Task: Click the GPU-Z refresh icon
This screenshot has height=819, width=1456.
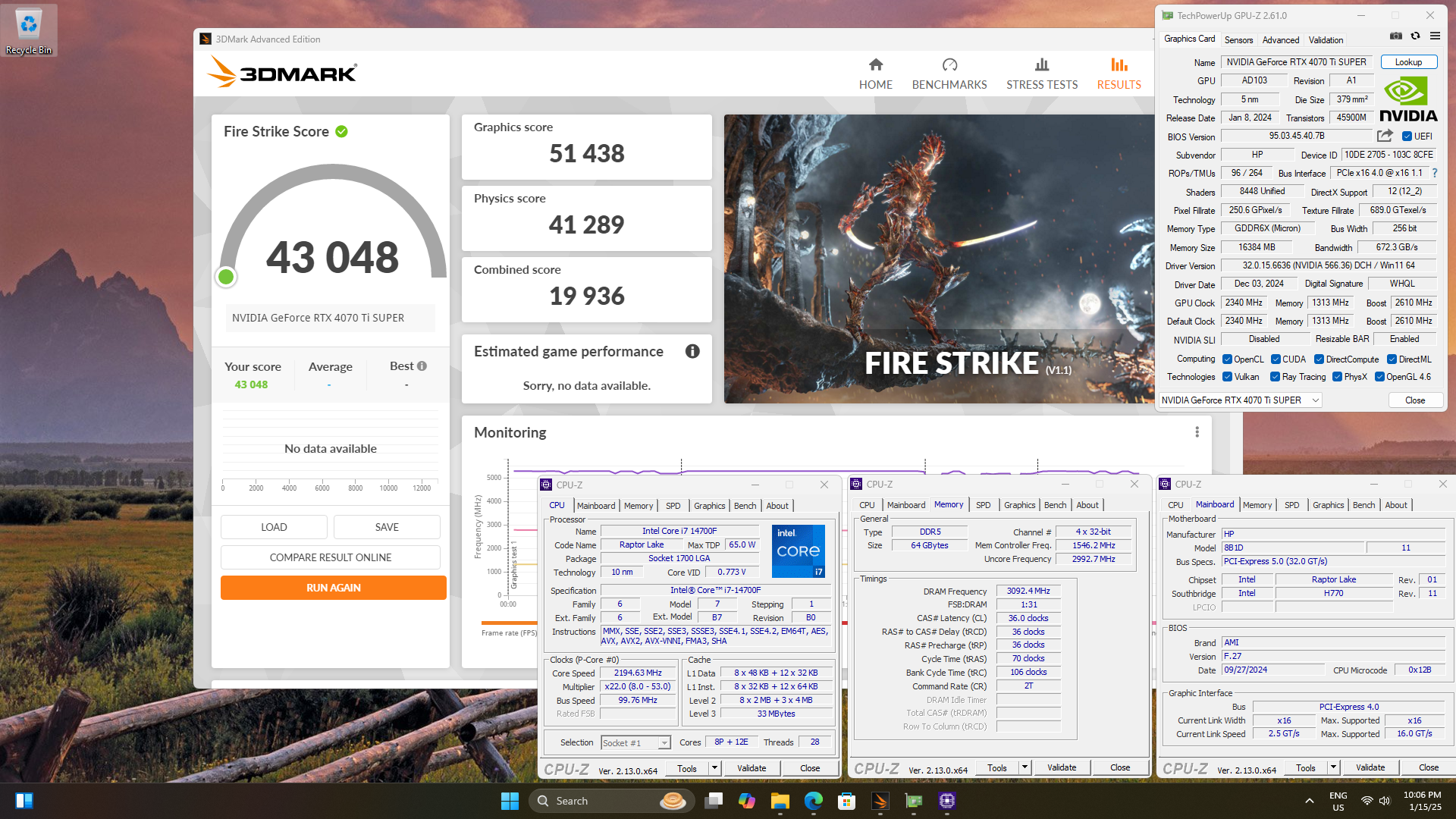Action: [1415, 36]
